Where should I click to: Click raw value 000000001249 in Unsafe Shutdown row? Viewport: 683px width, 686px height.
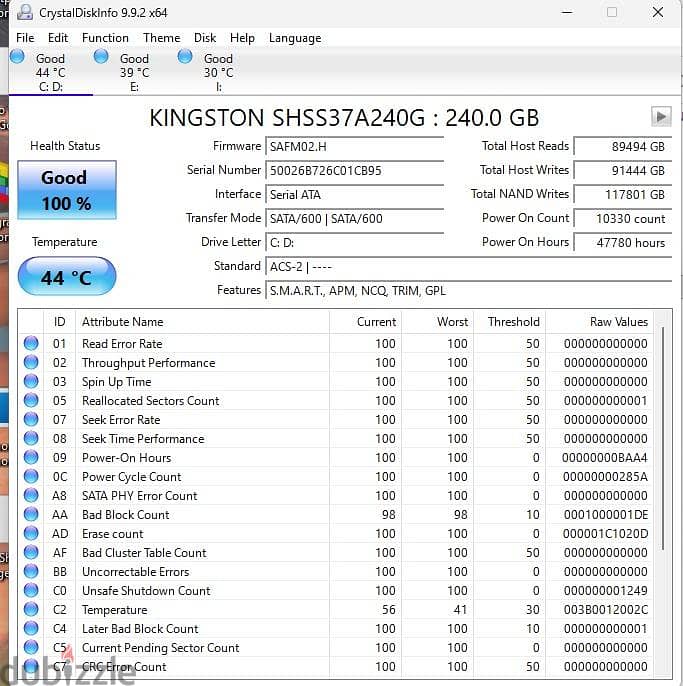pyautogui.click(x=606, y=591)
